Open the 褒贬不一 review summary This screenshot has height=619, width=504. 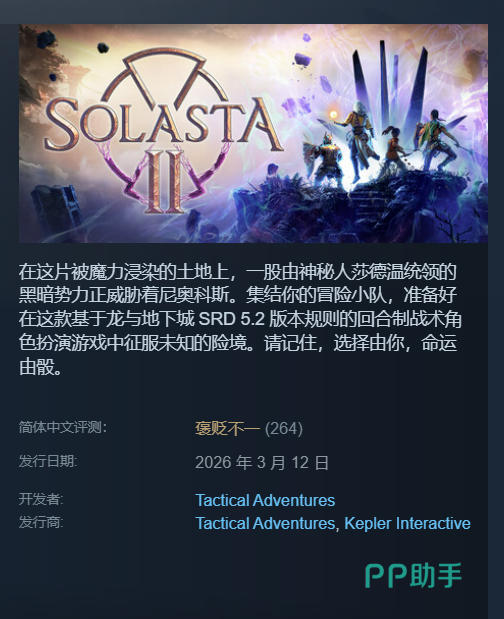click(227, 429)
